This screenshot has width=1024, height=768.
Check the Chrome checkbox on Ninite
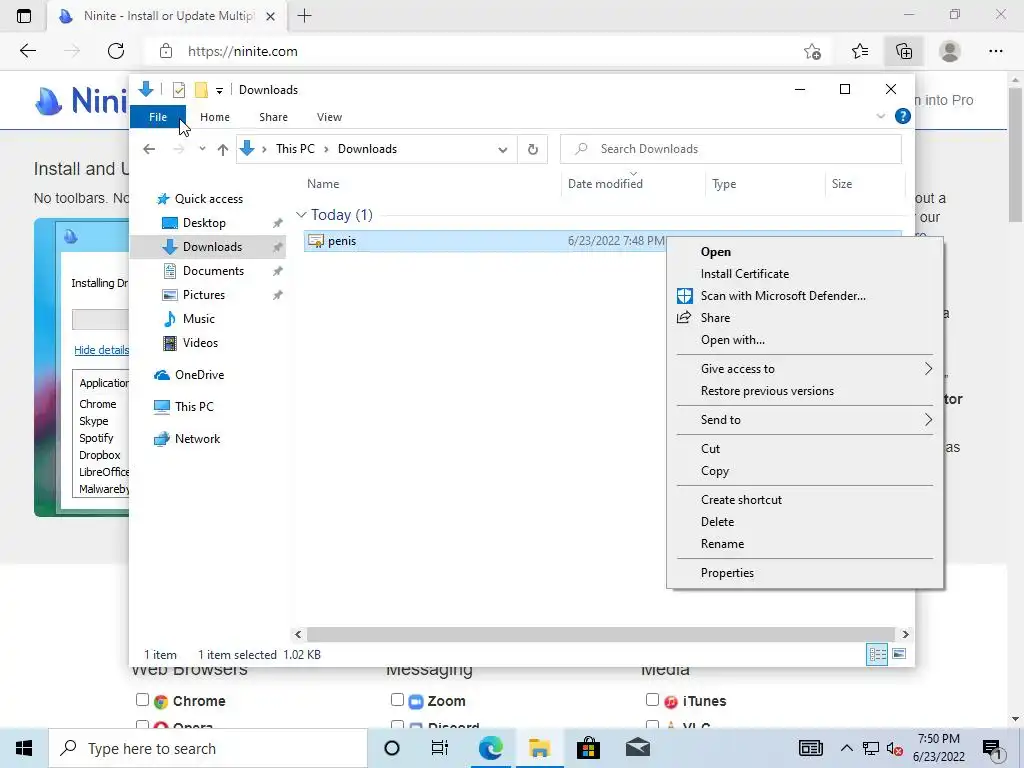(142, 700)
